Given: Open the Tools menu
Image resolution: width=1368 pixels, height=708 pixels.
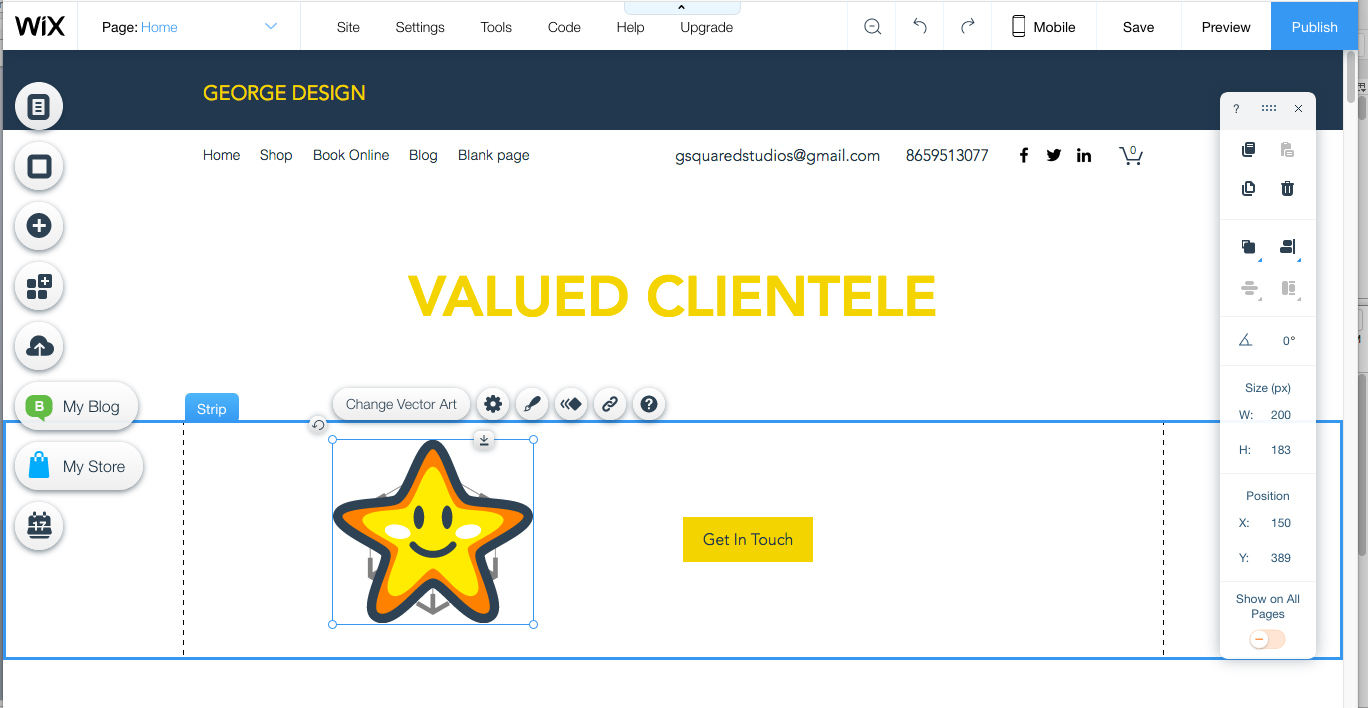Looking at the screenshot, I should [496, 27].
